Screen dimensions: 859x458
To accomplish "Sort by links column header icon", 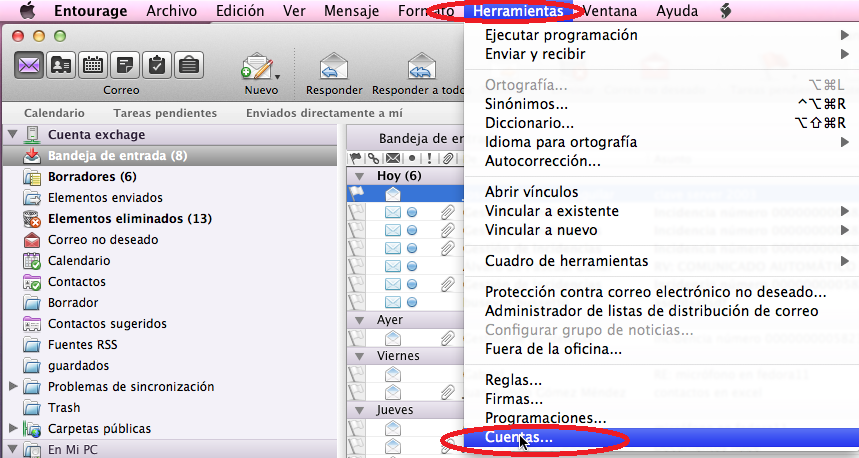I will (x=373, y=159).
